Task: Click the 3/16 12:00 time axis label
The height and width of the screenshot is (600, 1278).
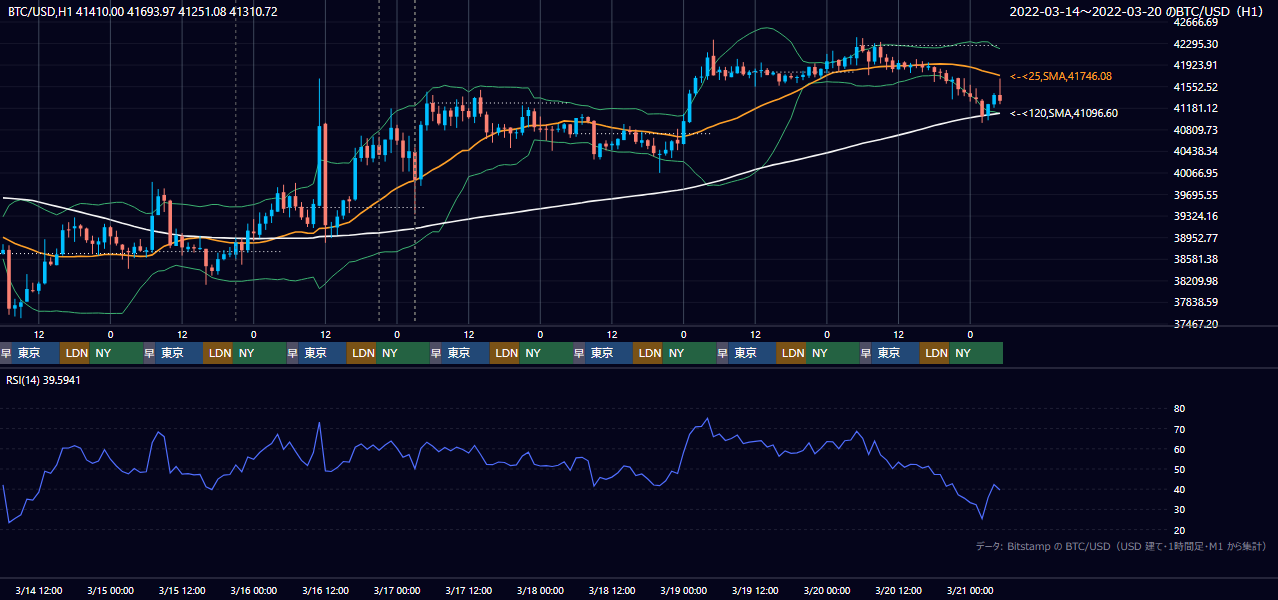Action: [326, 590]
